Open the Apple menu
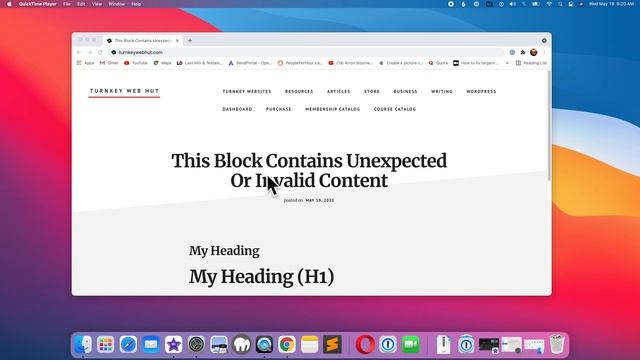This screenshot has height=360, width=640. click(x=9, y=4)
